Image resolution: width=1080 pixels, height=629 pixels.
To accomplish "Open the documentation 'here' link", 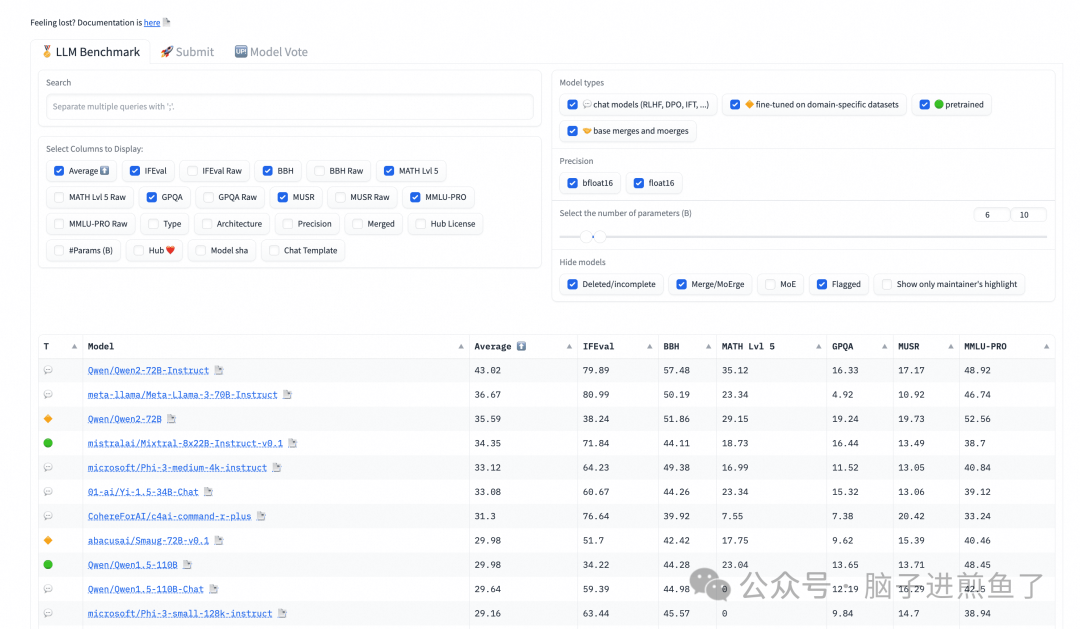I will (151, 22).
